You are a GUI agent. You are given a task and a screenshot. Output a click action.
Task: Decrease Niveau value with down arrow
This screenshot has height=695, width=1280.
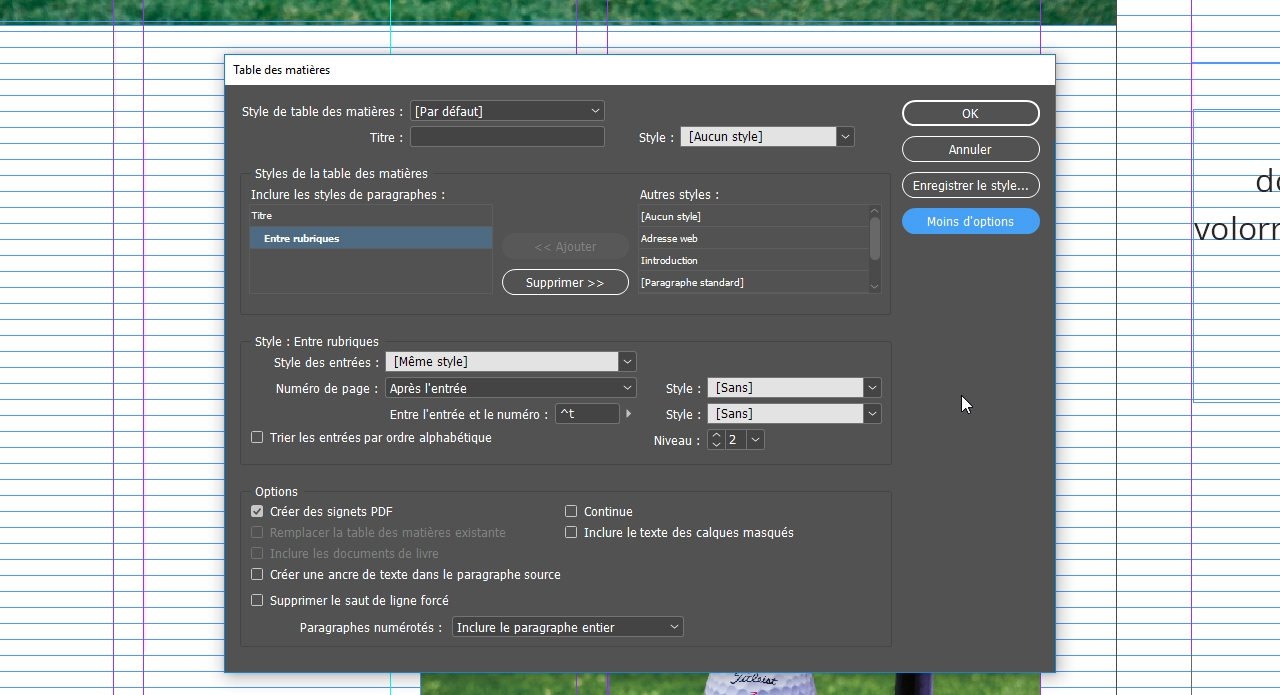coord(716,445)
